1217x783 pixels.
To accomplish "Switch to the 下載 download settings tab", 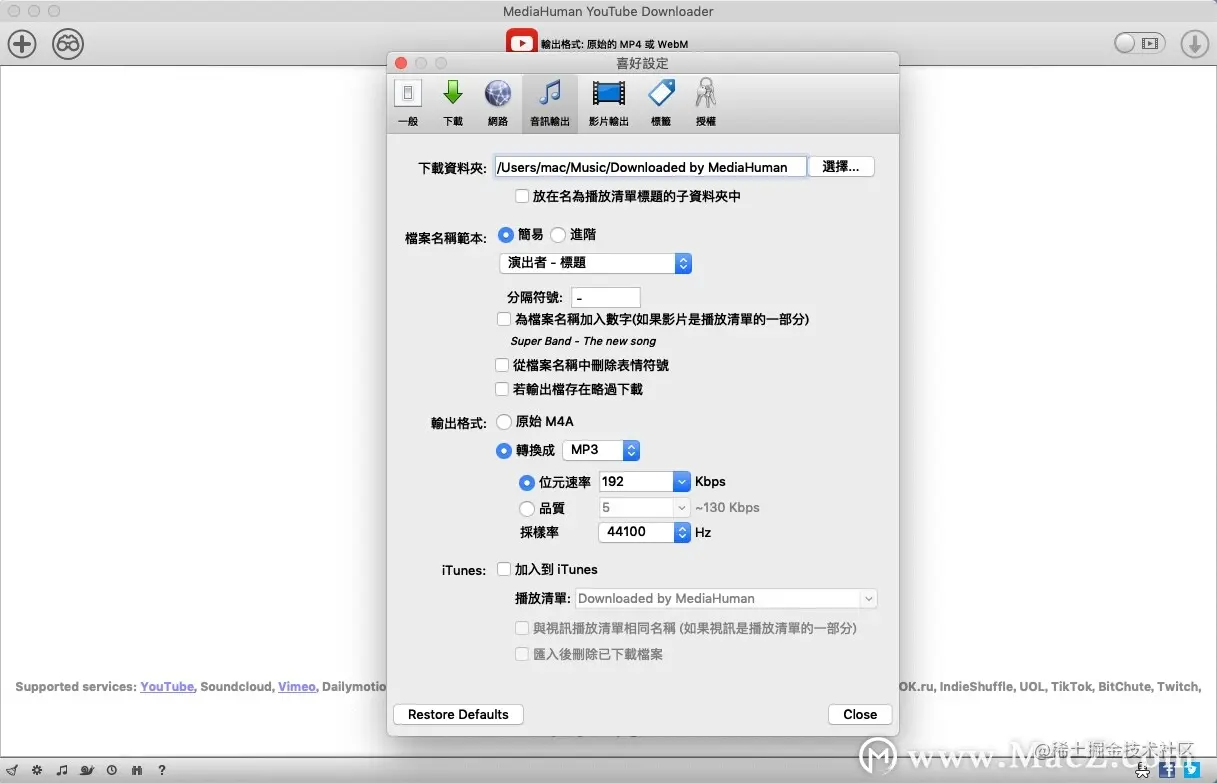I will 452,102.
